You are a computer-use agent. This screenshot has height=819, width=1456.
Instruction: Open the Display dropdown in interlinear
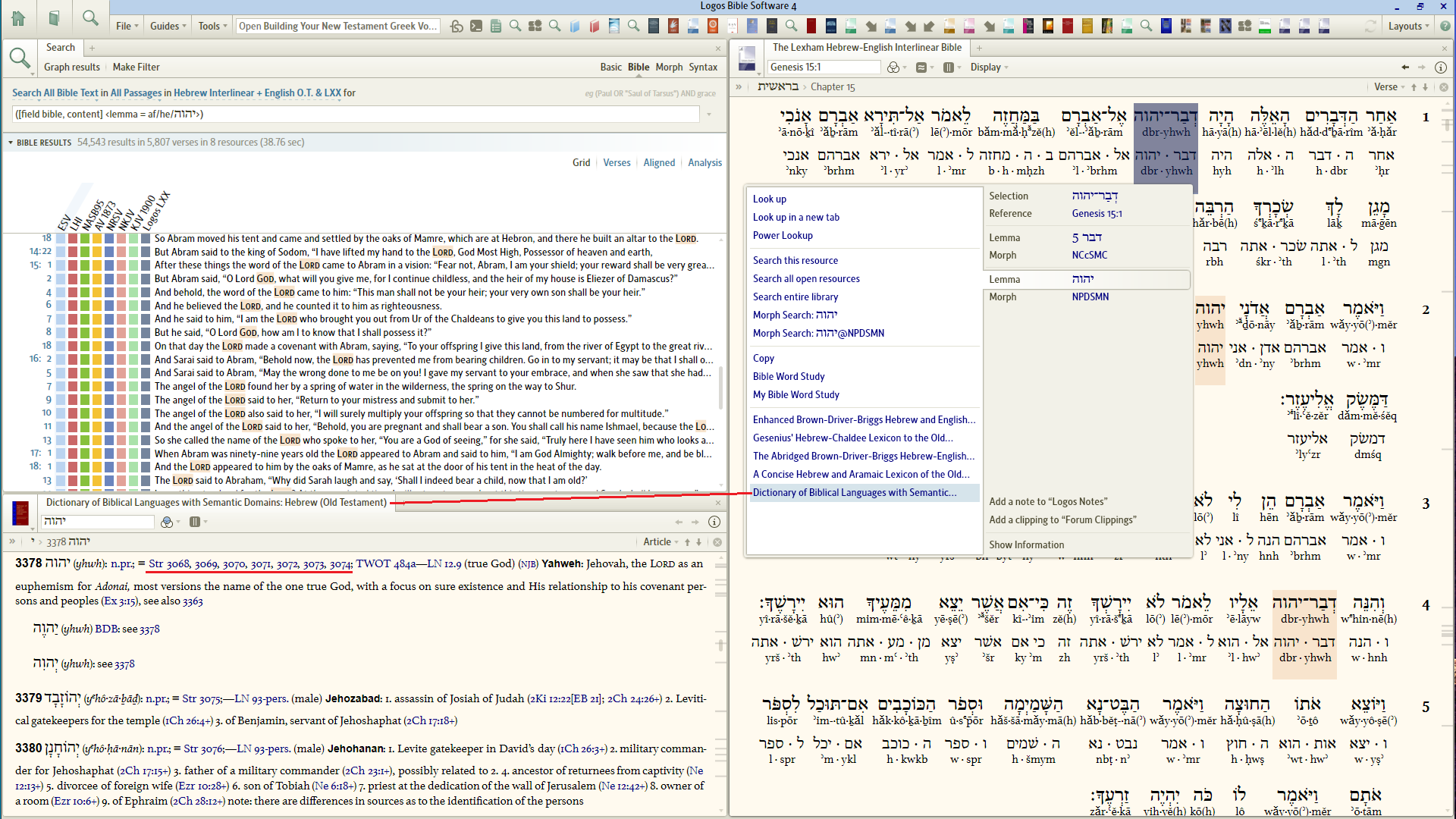pos(989,67)
